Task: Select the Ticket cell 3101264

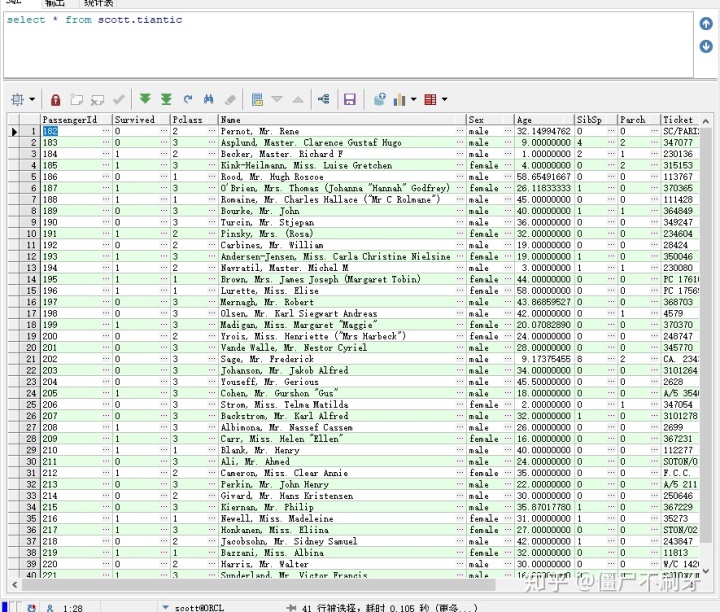Action: point(680,371)
